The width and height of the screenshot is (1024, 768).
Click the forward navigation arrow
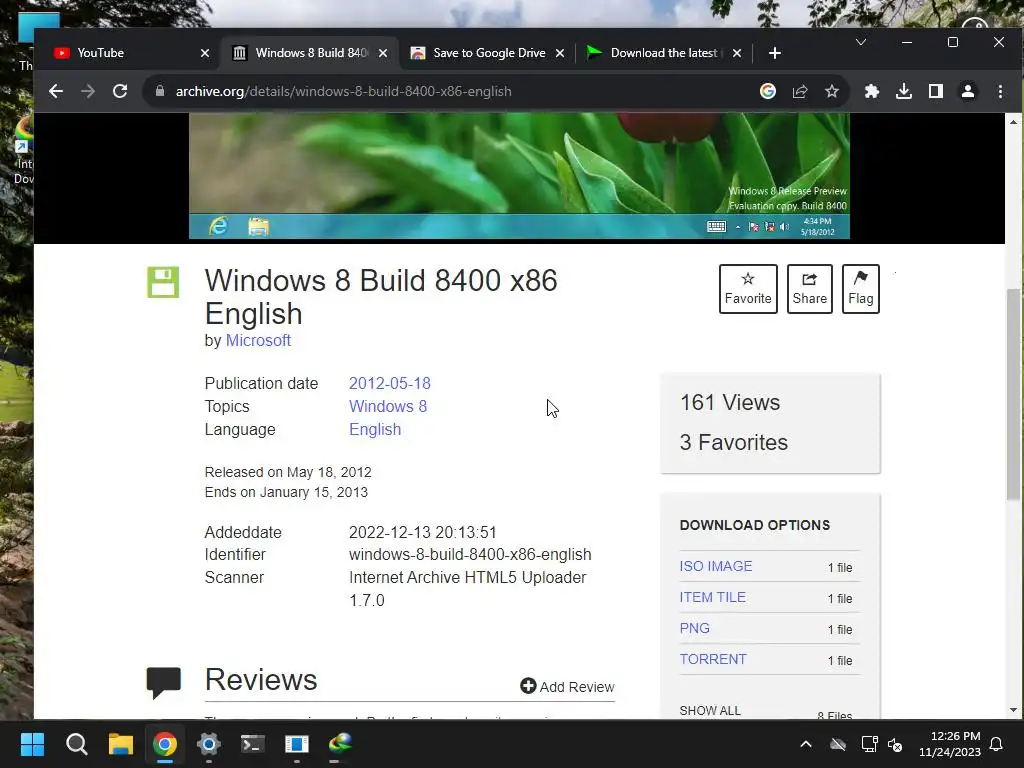(x=88, y=91)
